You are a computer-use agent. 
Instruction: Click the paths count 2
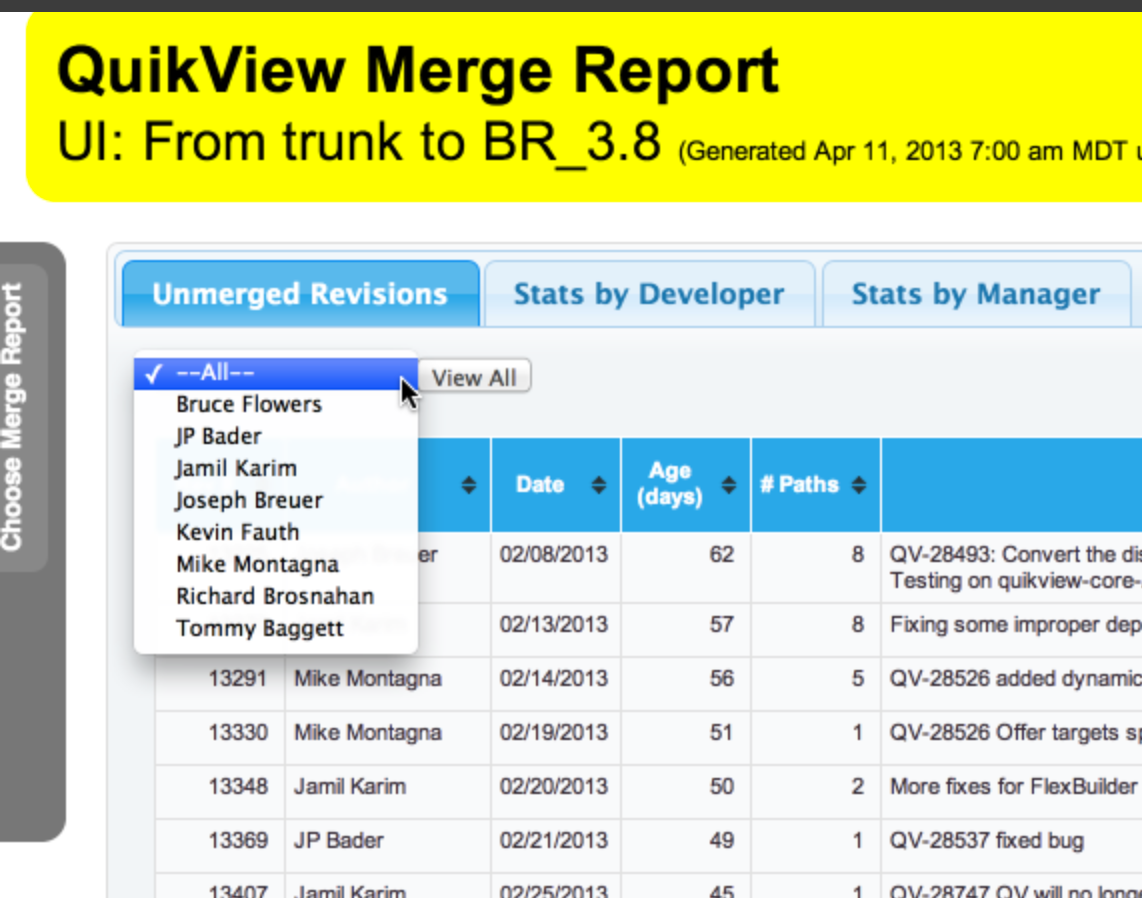point(858,787)
